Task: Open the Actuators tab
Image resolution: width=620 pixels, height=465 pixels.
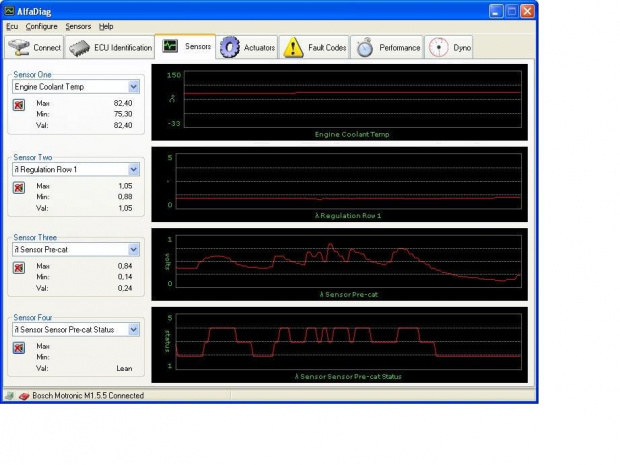Action: coord(248,47)
